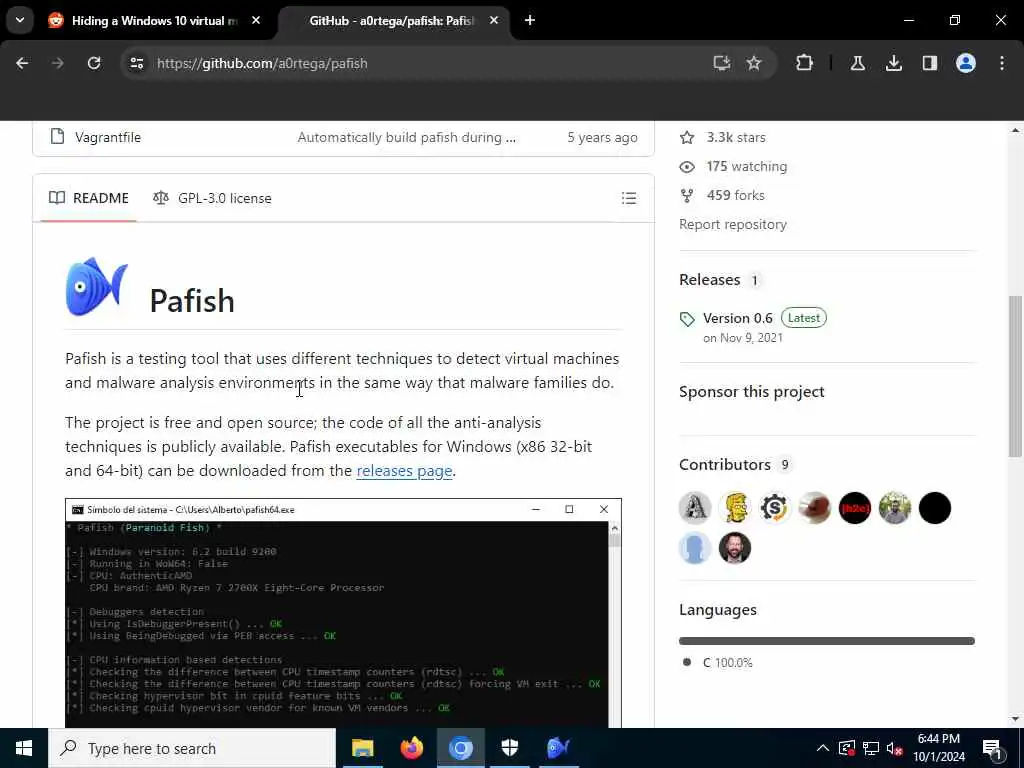Screen dimensions: 1024x768
Task: Open the bearded man contributor avatar
Action: (735, 548)
